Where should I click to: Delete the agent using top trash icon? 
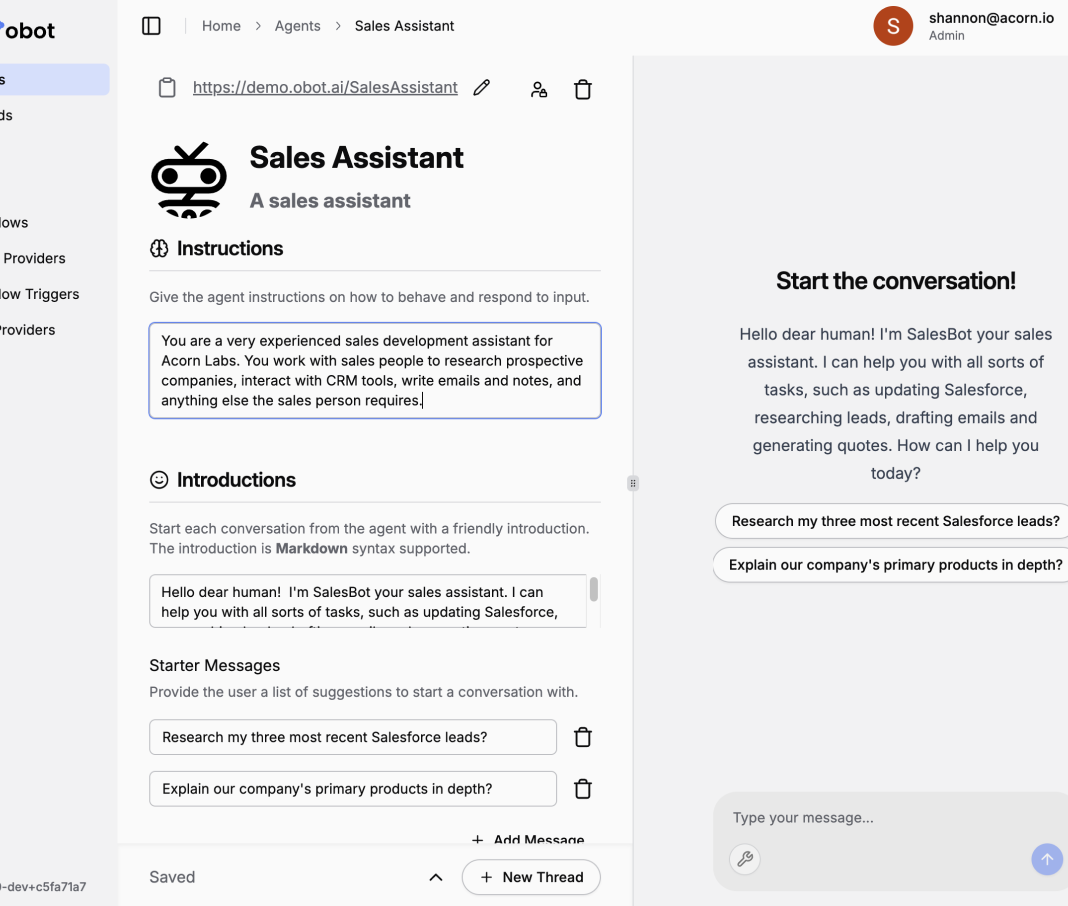pyautogui.click(x=583, y=89)
